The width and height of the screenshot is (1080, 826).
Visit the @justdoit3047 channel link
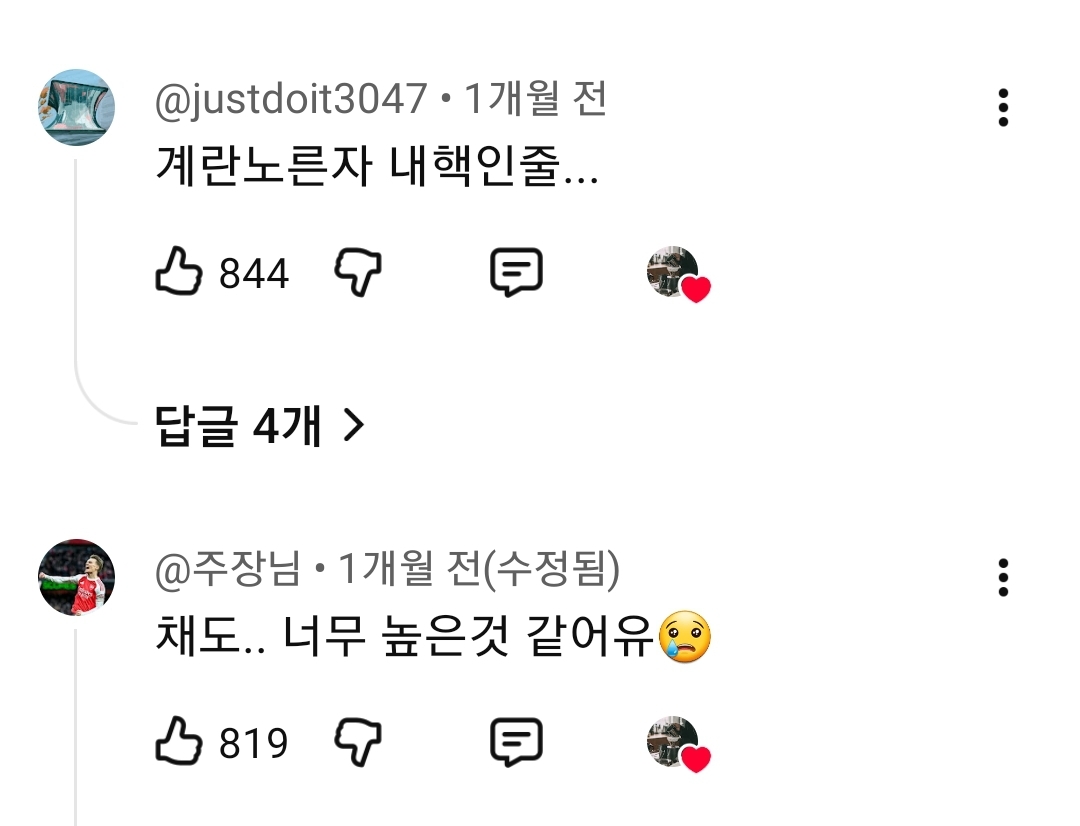[291, 99]
